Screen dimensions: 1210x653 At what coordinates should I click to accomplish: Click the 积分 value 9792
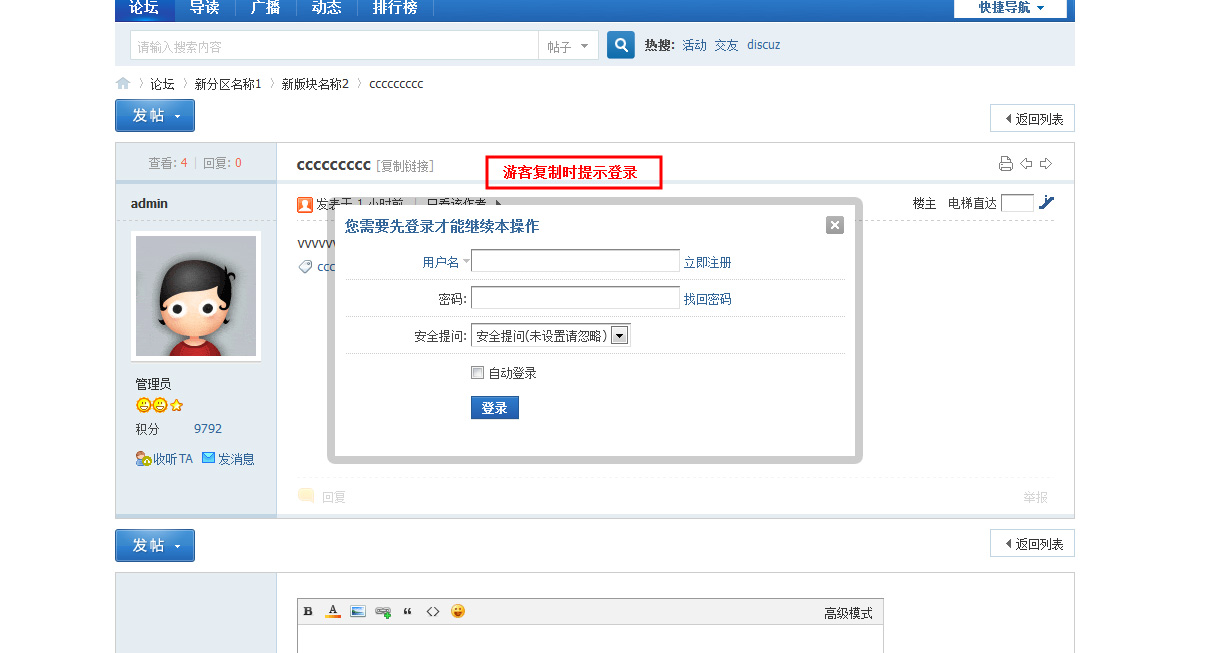(208, 429)
